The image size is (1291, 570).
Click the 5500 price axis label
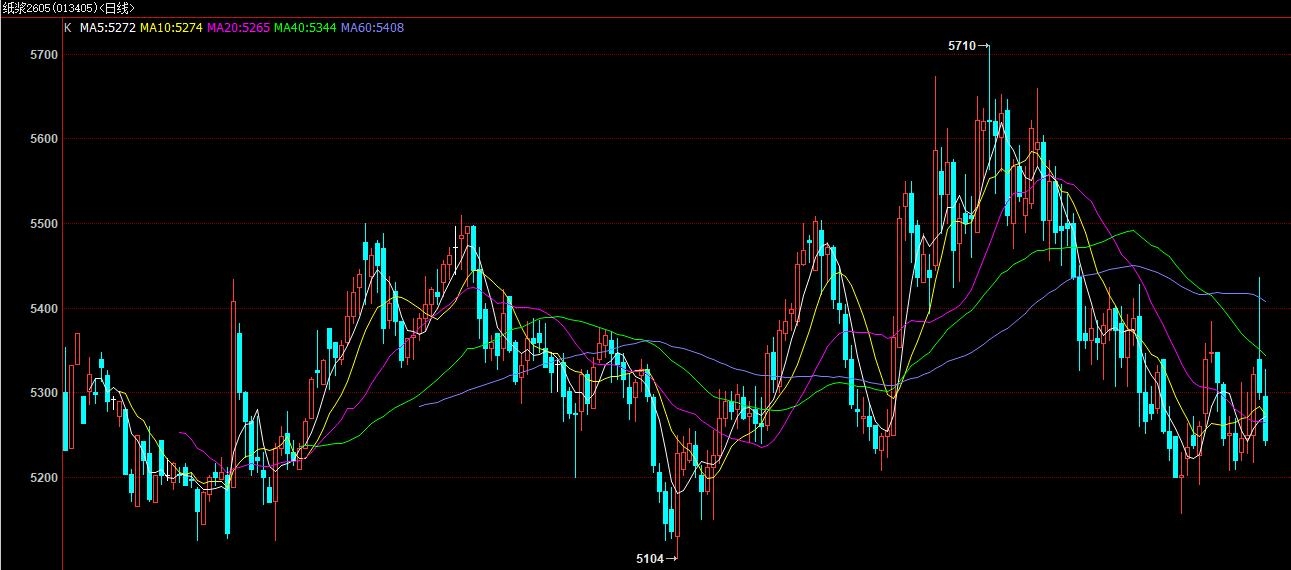[x=44, y=224]
